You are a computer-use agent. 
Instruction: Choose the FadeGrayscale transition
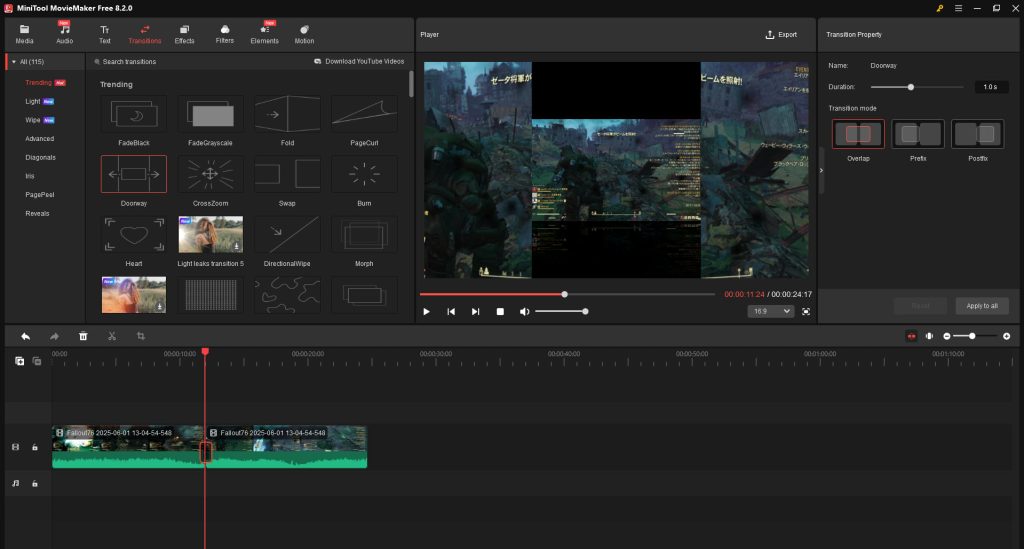click(210, 114)
